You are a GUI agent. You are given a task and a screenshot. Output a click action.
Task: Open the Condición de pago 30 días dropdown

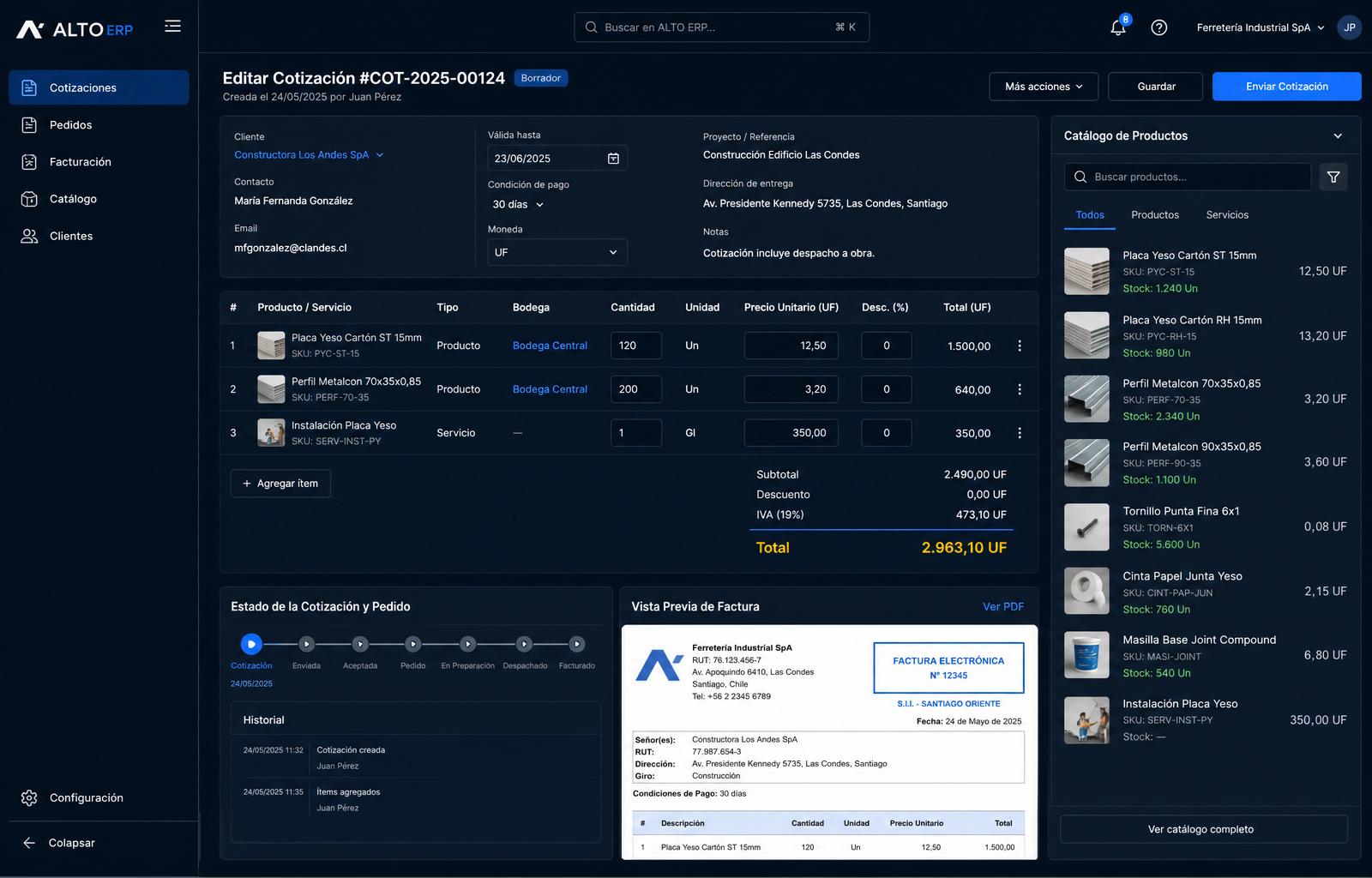(x=518, y=205)
